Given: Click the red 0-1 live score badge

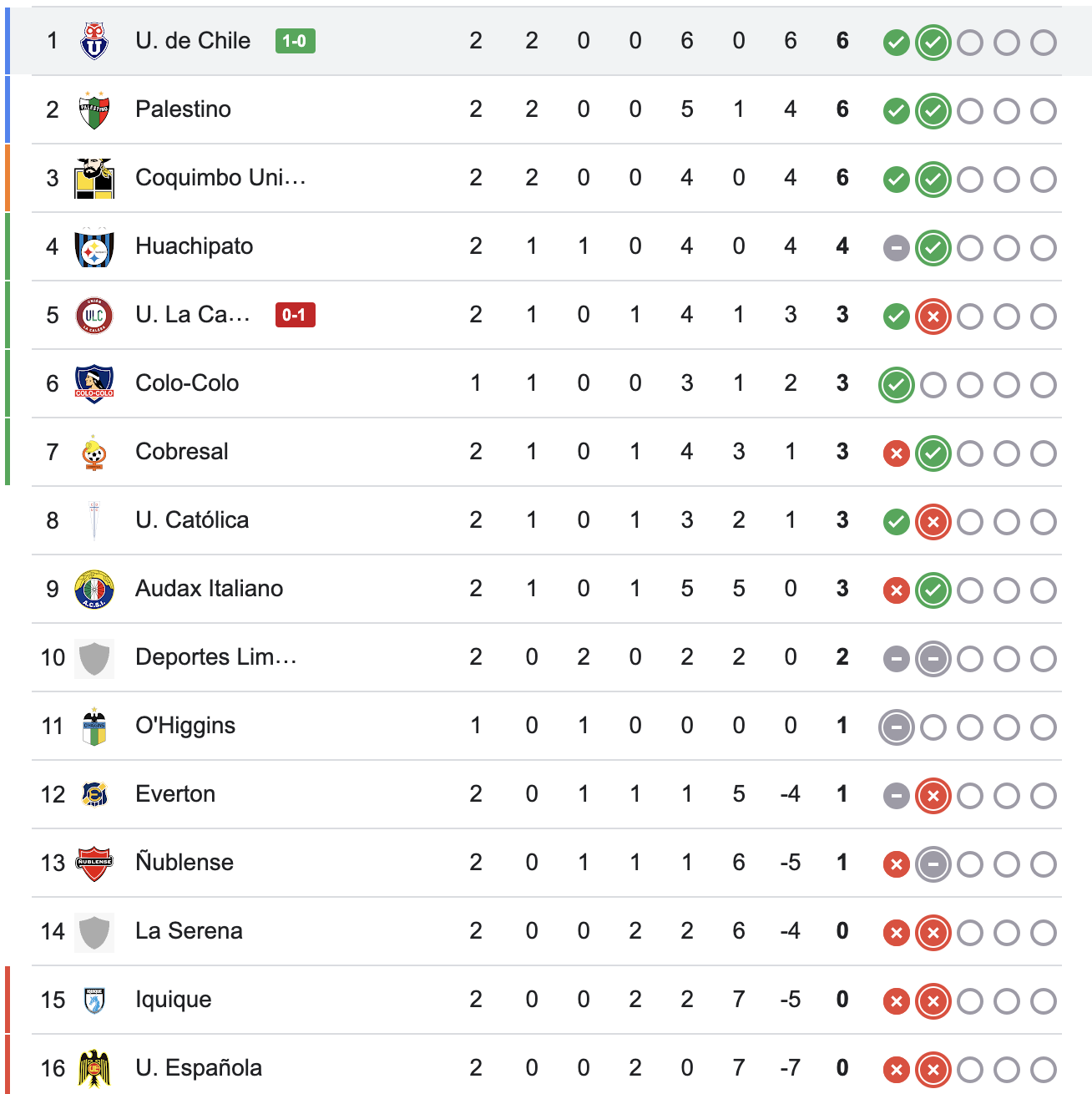Looking at the screenshot, I should [295, 315].
